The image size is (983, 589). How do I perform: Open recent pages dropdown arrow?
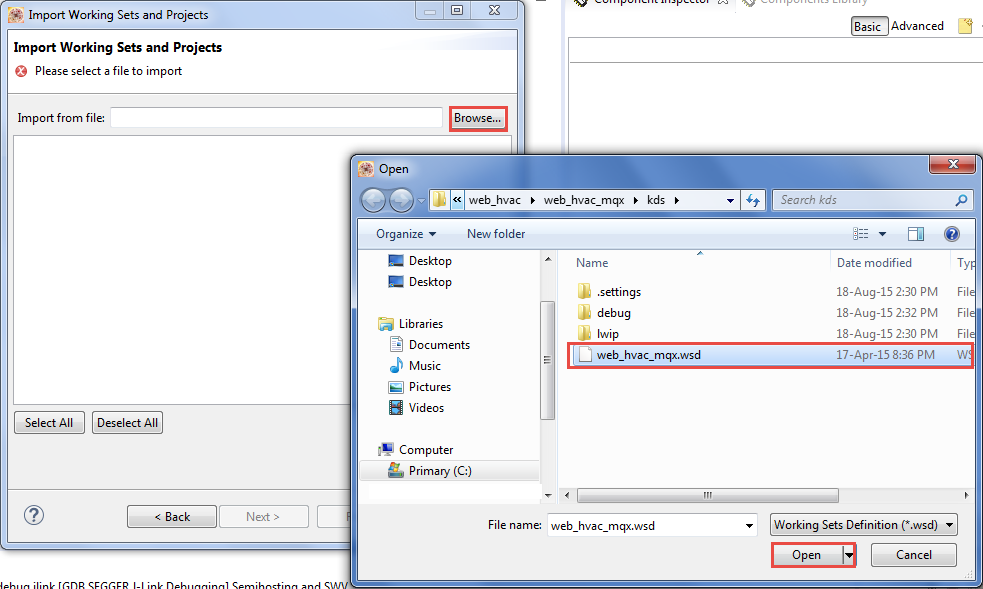click(x=421, y=201)
